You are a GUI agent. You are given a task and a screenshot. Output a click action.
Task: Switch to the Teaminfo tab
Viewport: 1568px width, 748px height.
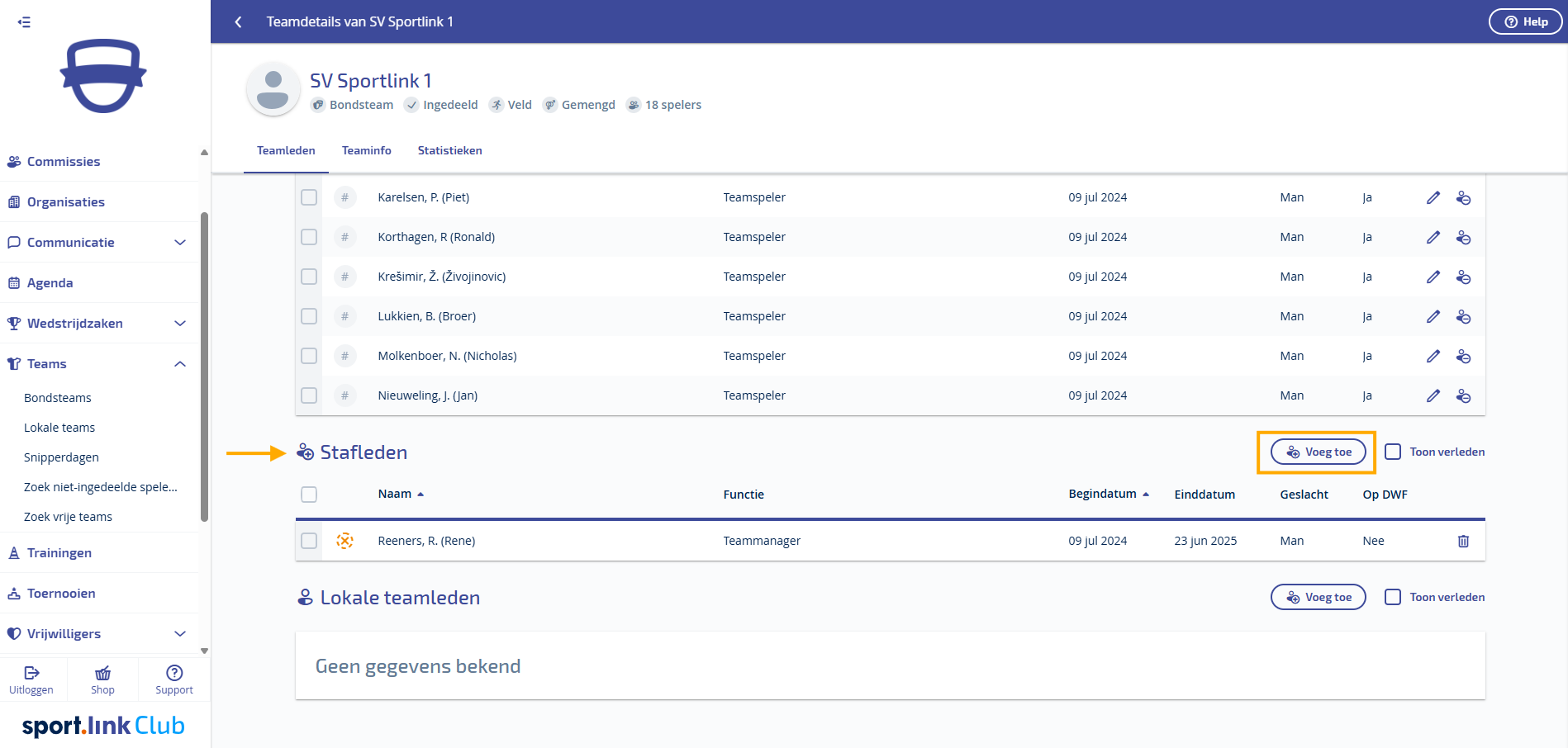(x=367, y=150)
